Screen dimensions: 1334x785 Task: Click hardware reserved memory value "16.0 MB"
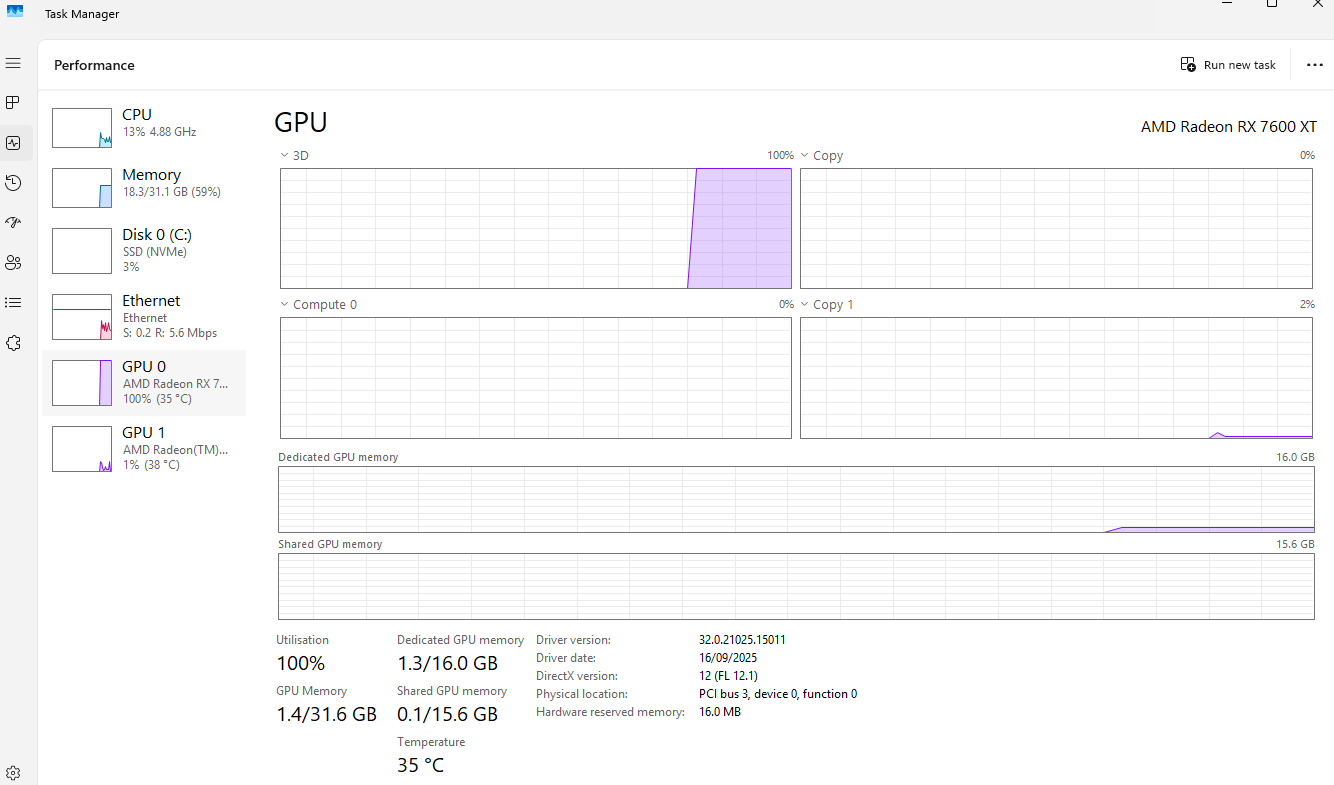(720, 712)
